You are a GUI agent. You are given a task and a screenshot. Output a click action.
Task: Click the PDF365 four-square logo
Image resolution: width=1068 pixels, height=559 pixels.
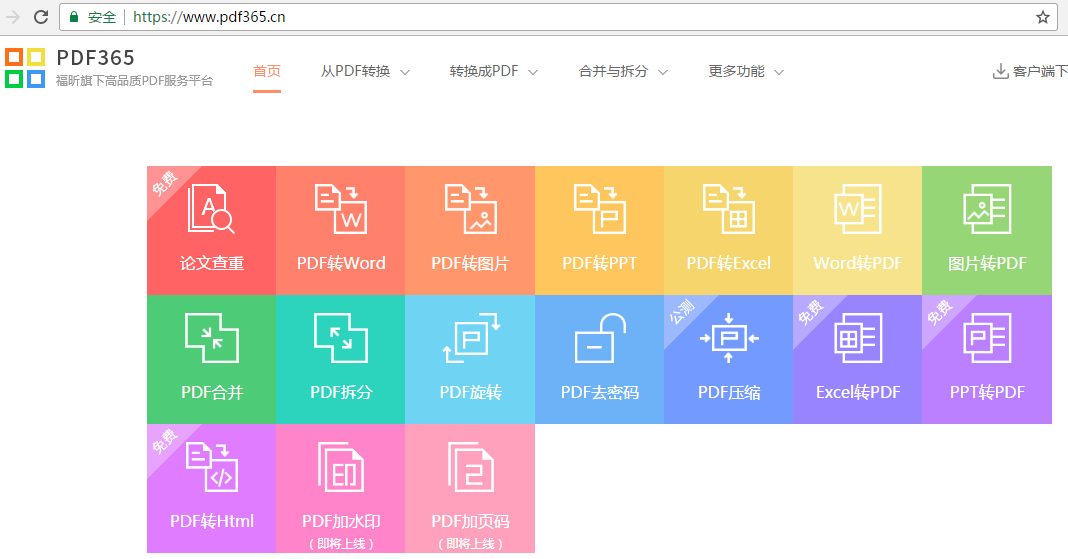coord(25,68)
